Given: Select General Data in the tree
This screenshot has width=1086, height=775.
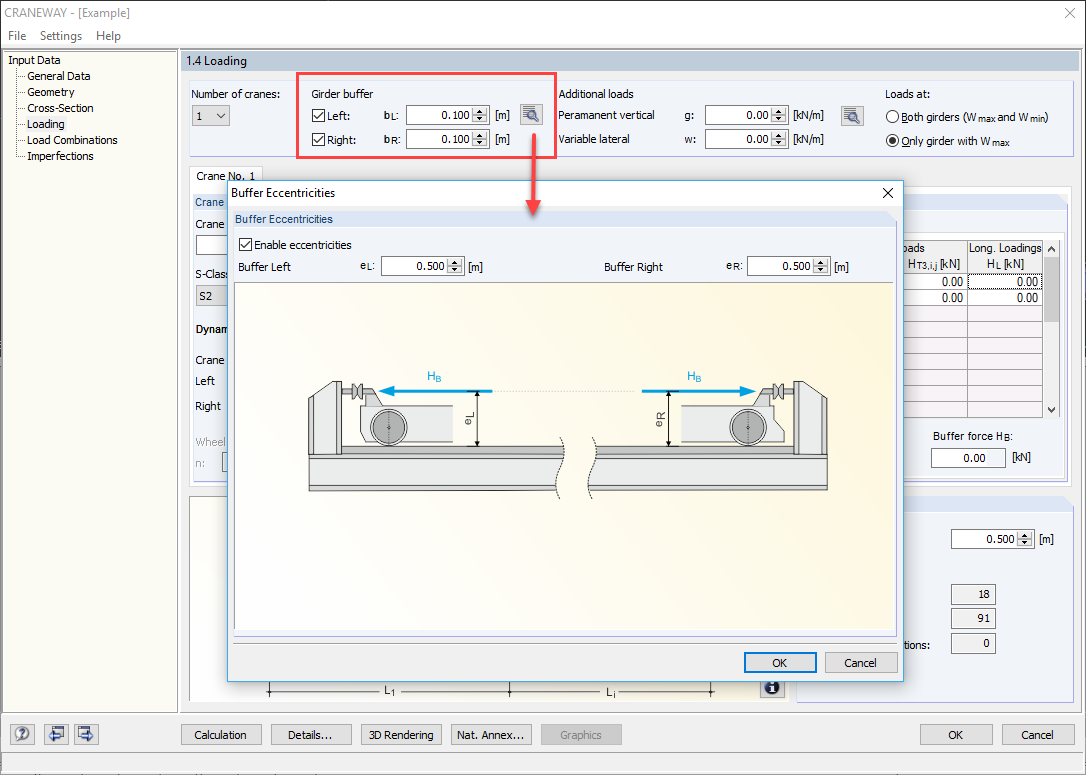Looking at the screenshot, I should coord(59,76).
